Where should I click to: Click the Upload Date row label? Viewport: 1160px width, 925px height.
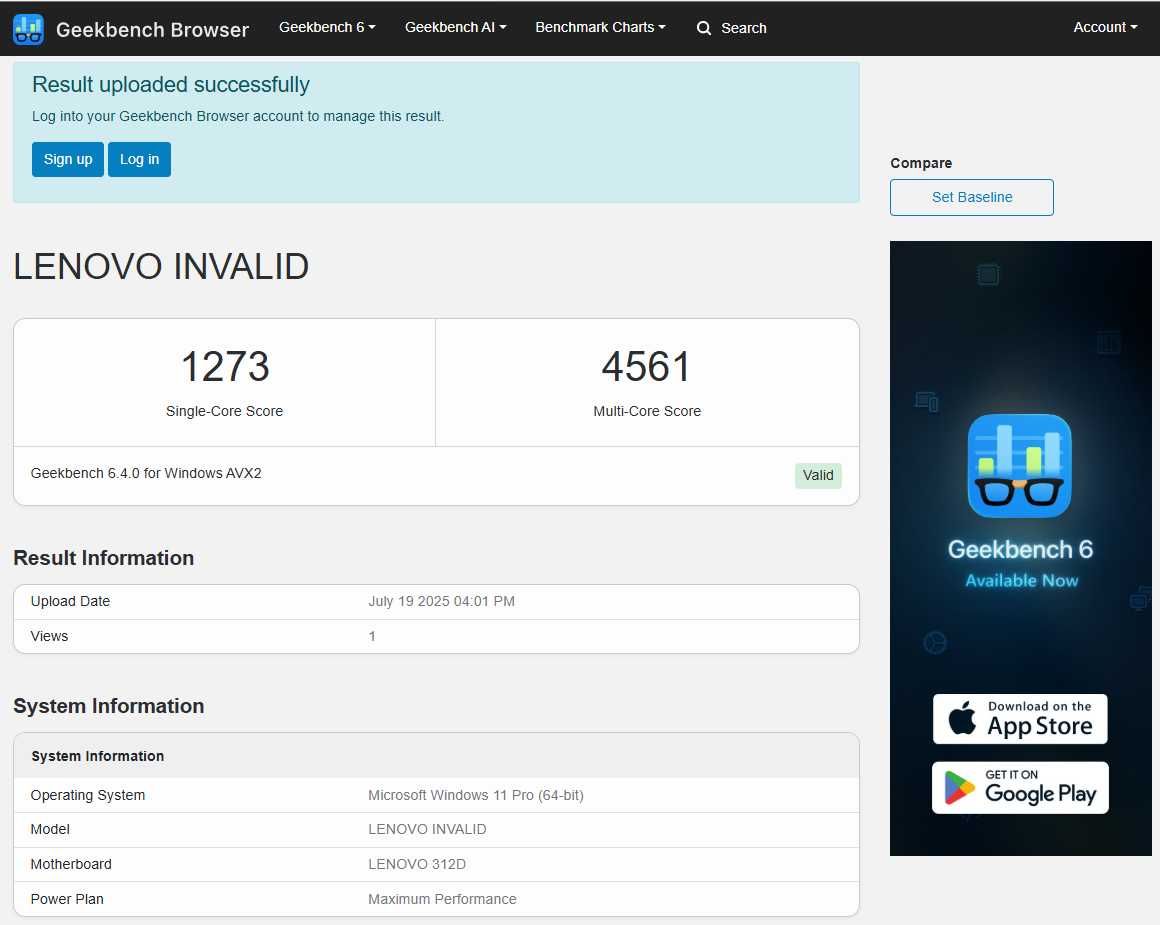click(70, 601)
